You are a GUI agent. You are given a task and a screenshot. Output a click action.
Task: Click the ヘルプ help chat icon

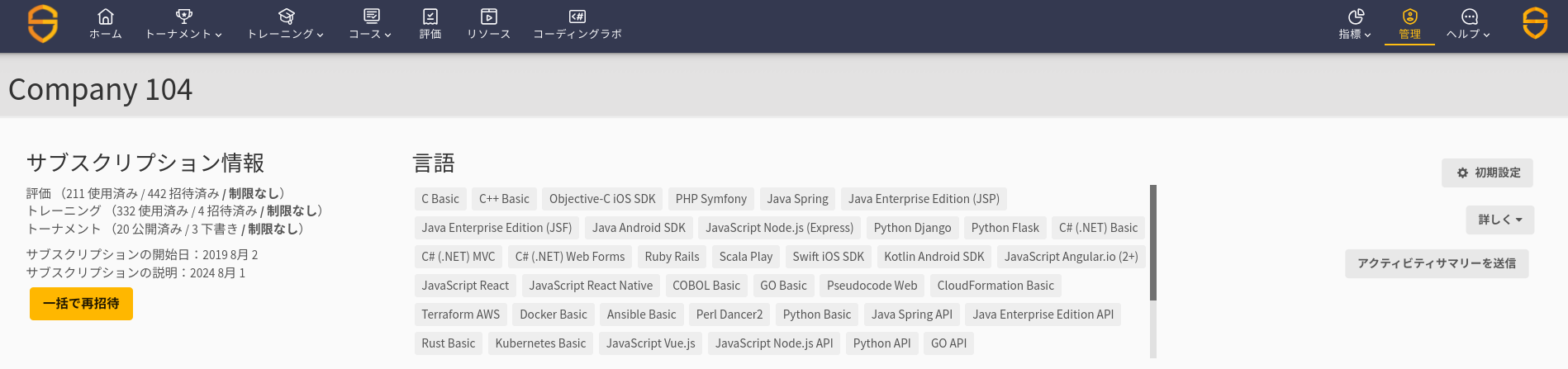pos(1469,17)
